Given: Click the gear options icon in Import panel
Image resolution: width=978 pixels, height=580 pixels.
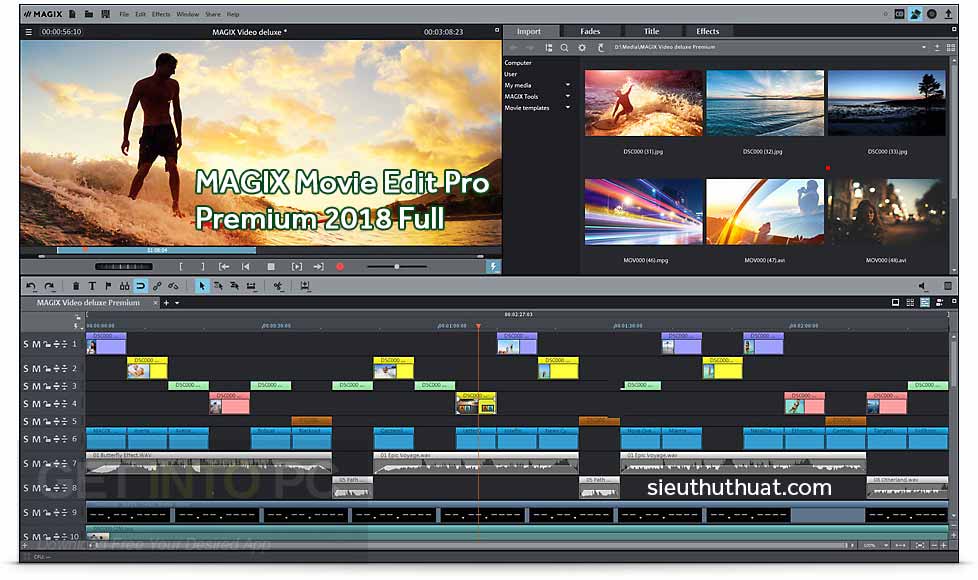Looking at the screenshot, I should (x=582, y=47).
